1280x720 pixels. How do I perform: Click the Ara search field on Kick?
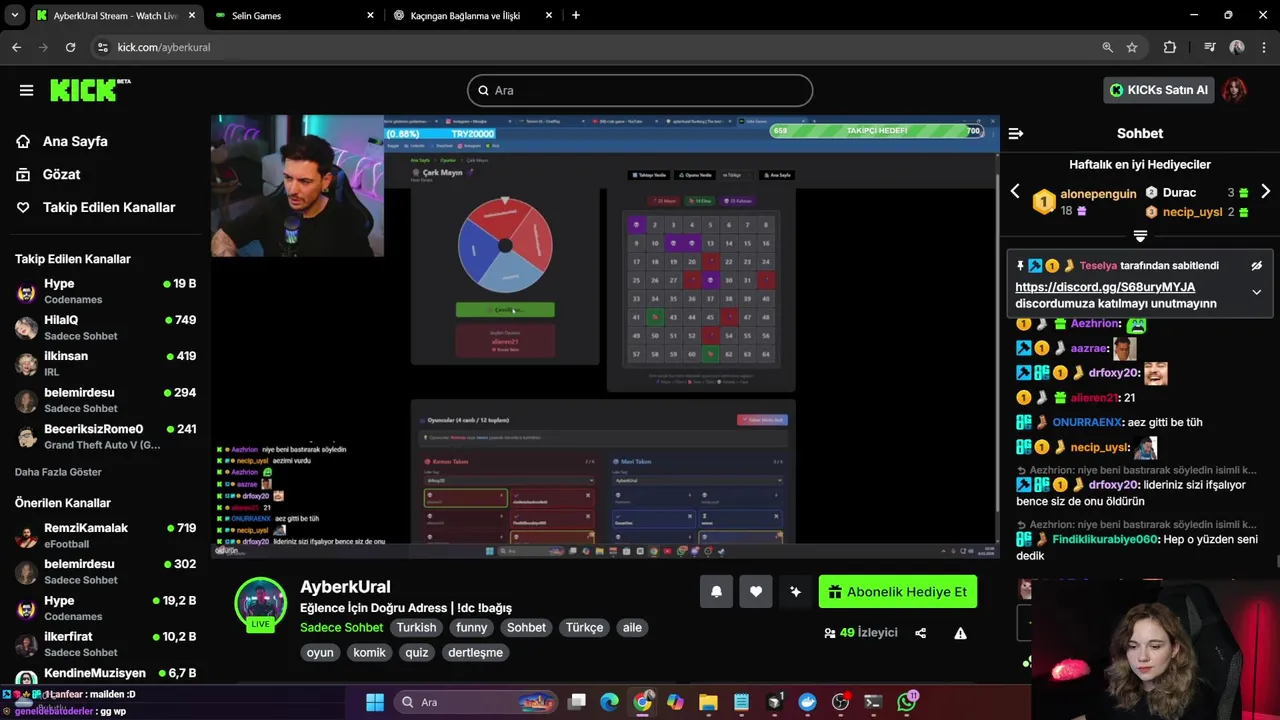(x=640, y=90)
